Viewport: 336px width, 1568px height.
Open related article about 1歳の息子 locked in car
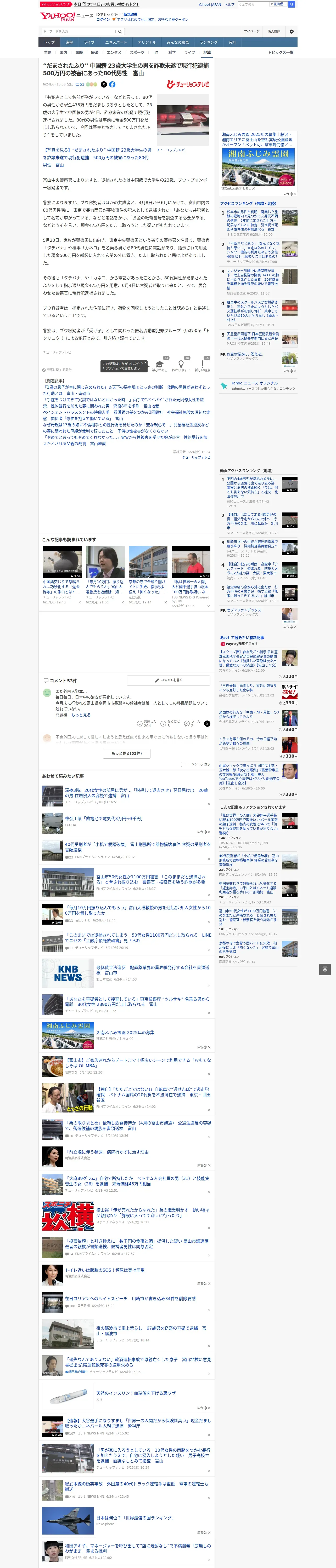pos(126,390)
